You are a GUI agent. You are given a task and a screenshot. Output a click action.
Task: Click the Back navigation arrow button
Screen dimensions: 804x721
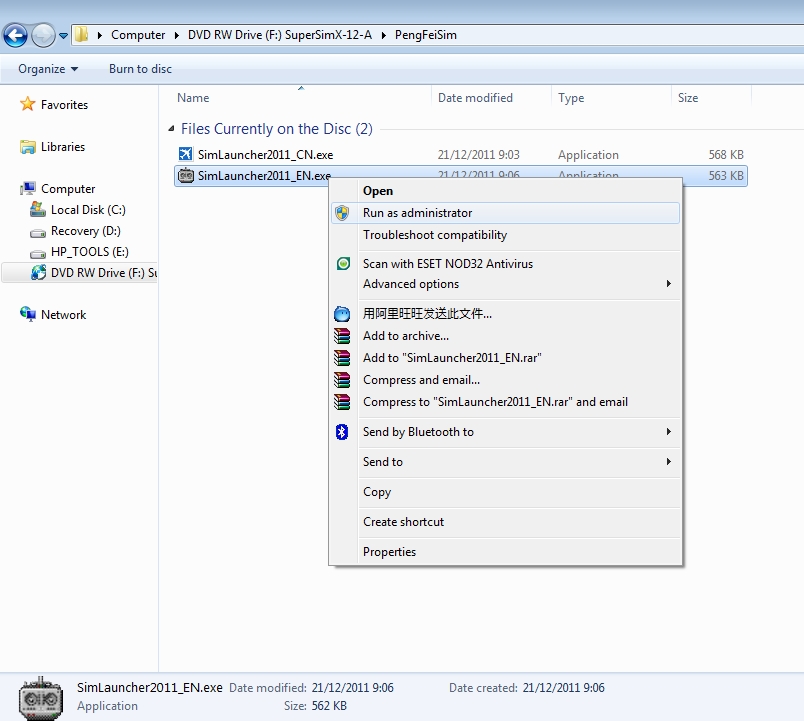15,35
